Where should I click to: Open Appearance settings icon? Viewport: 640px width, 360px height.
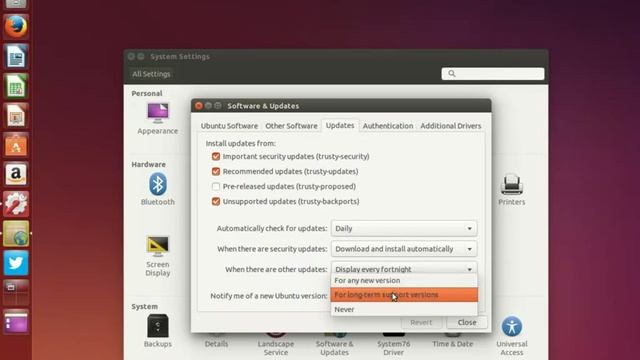(x=158, y=113)
